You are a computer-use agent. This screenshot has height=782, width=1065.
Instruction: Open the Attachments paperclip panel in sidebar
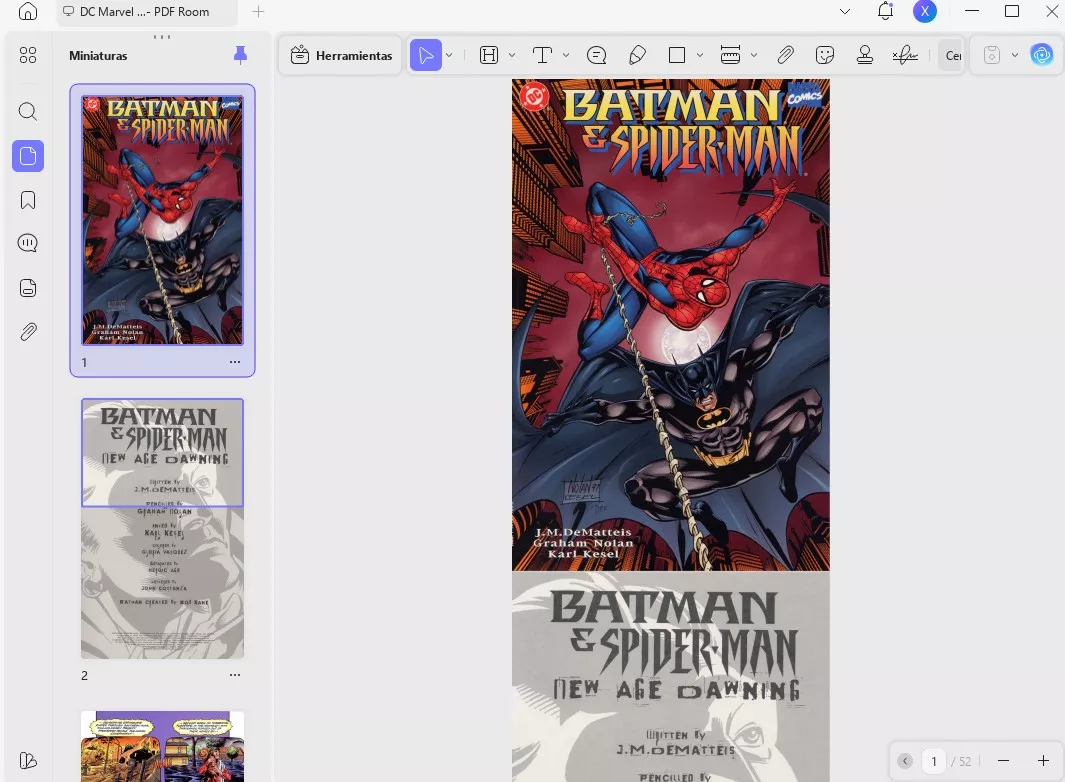click(28, 332)
